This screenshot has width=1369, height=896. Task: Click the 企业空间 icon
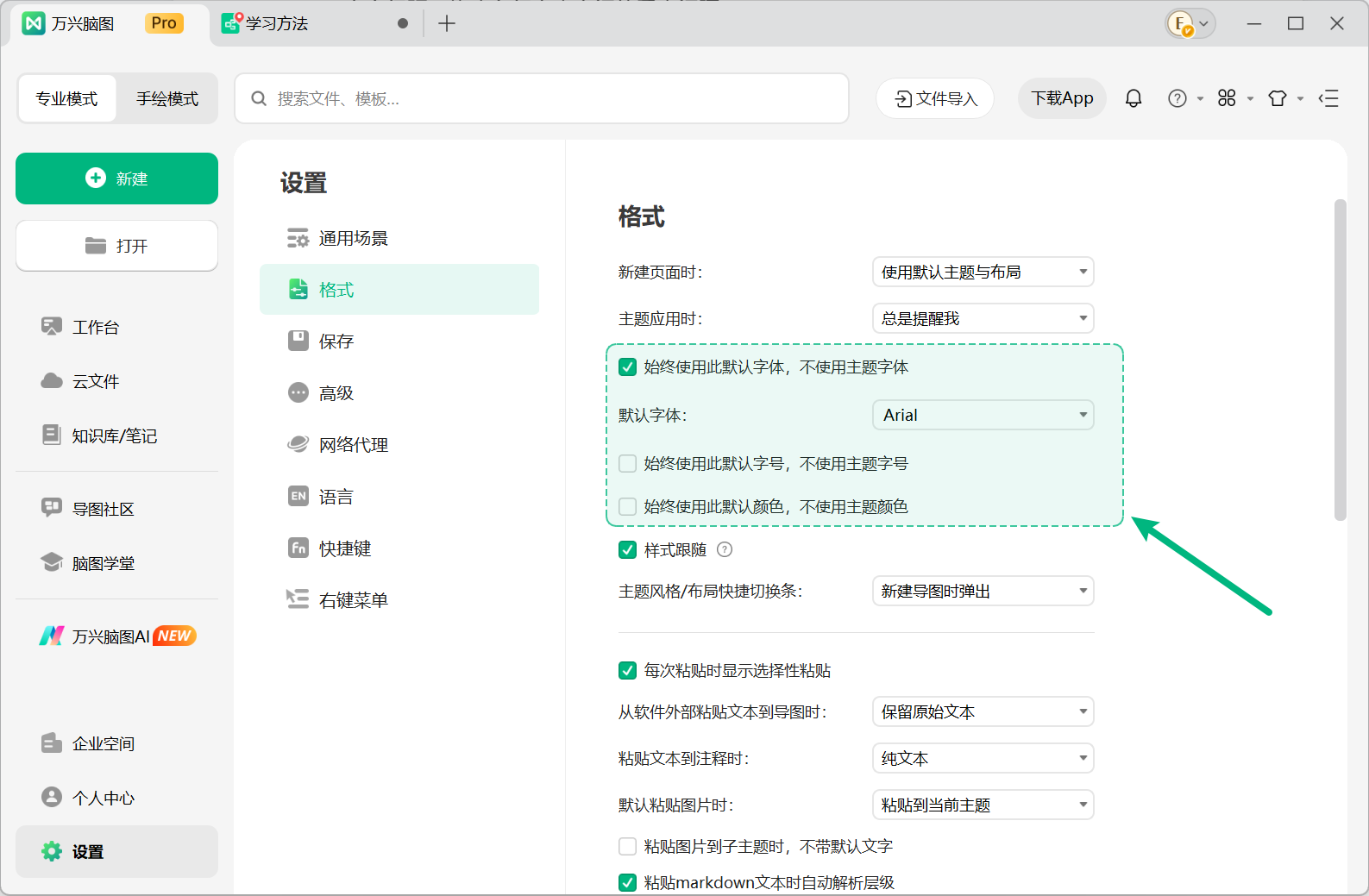52,742
